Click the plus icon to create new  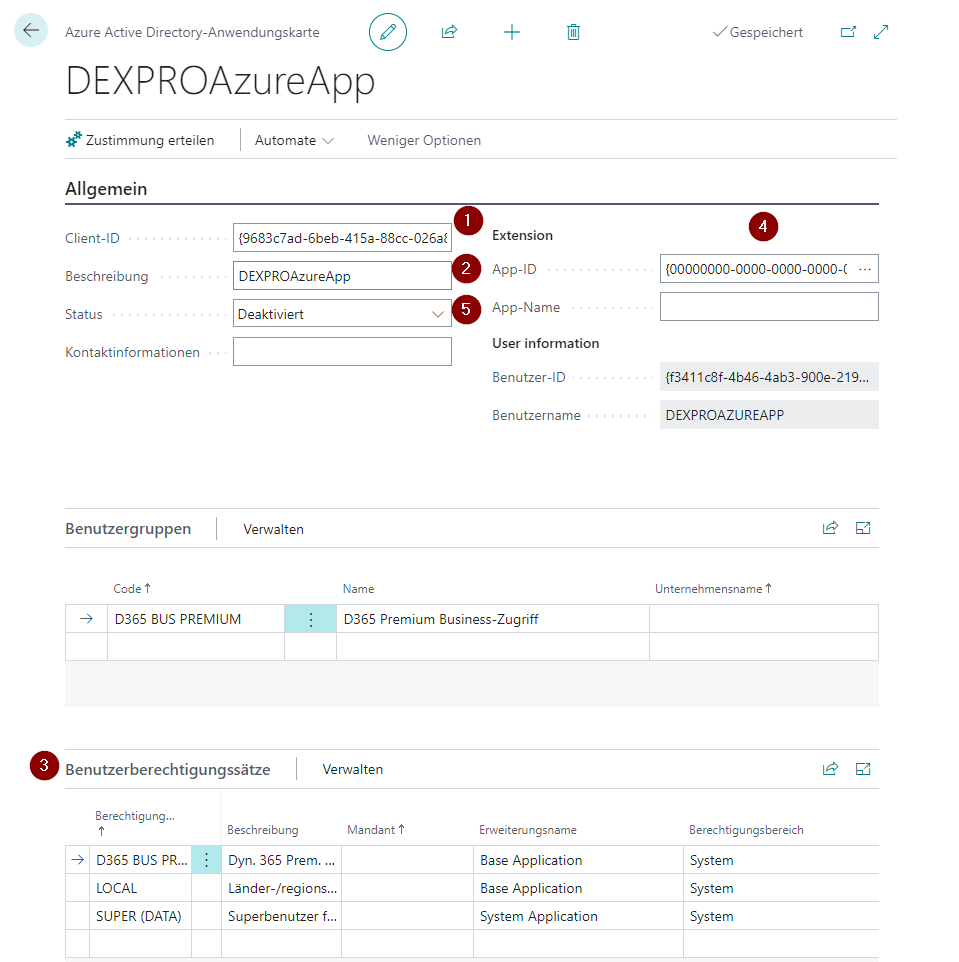click(x=512, y=32)
